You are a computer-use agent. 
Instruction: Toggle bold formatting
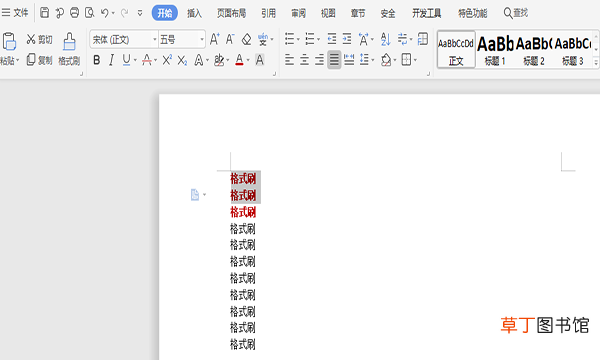[x=97, y=60]
